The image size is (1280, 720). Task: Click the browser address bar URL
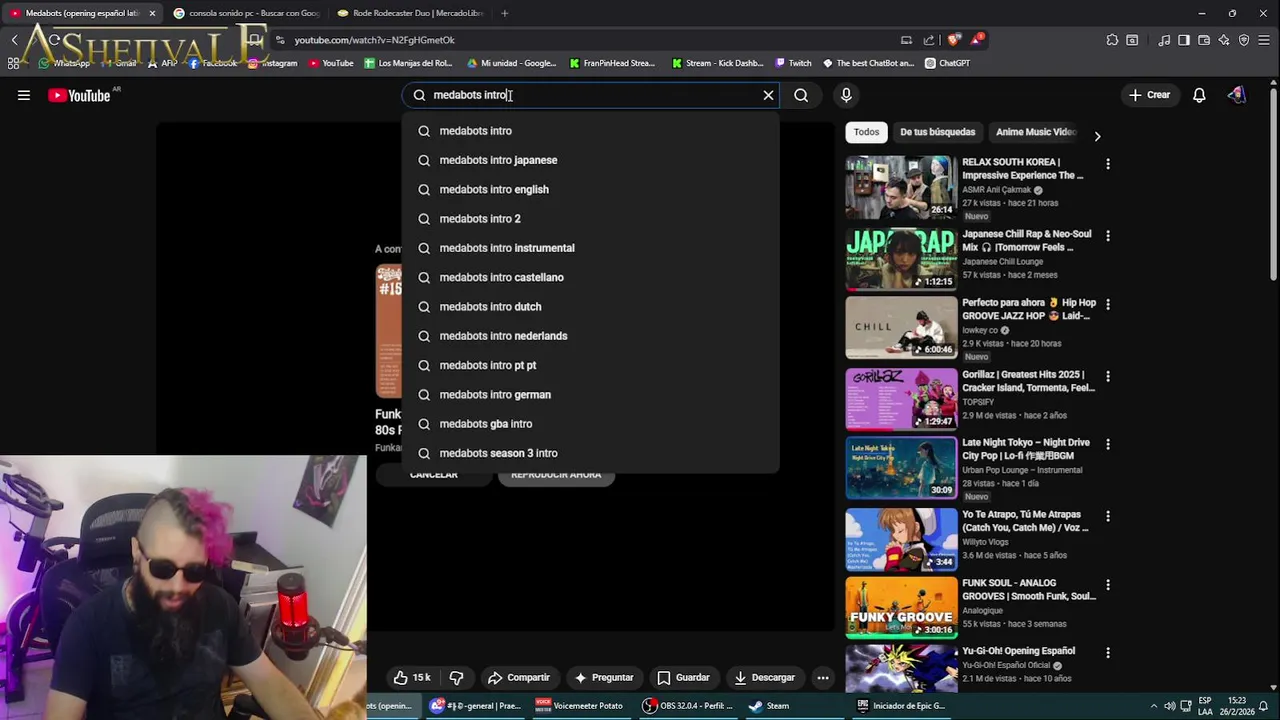[x=375, y=40]
